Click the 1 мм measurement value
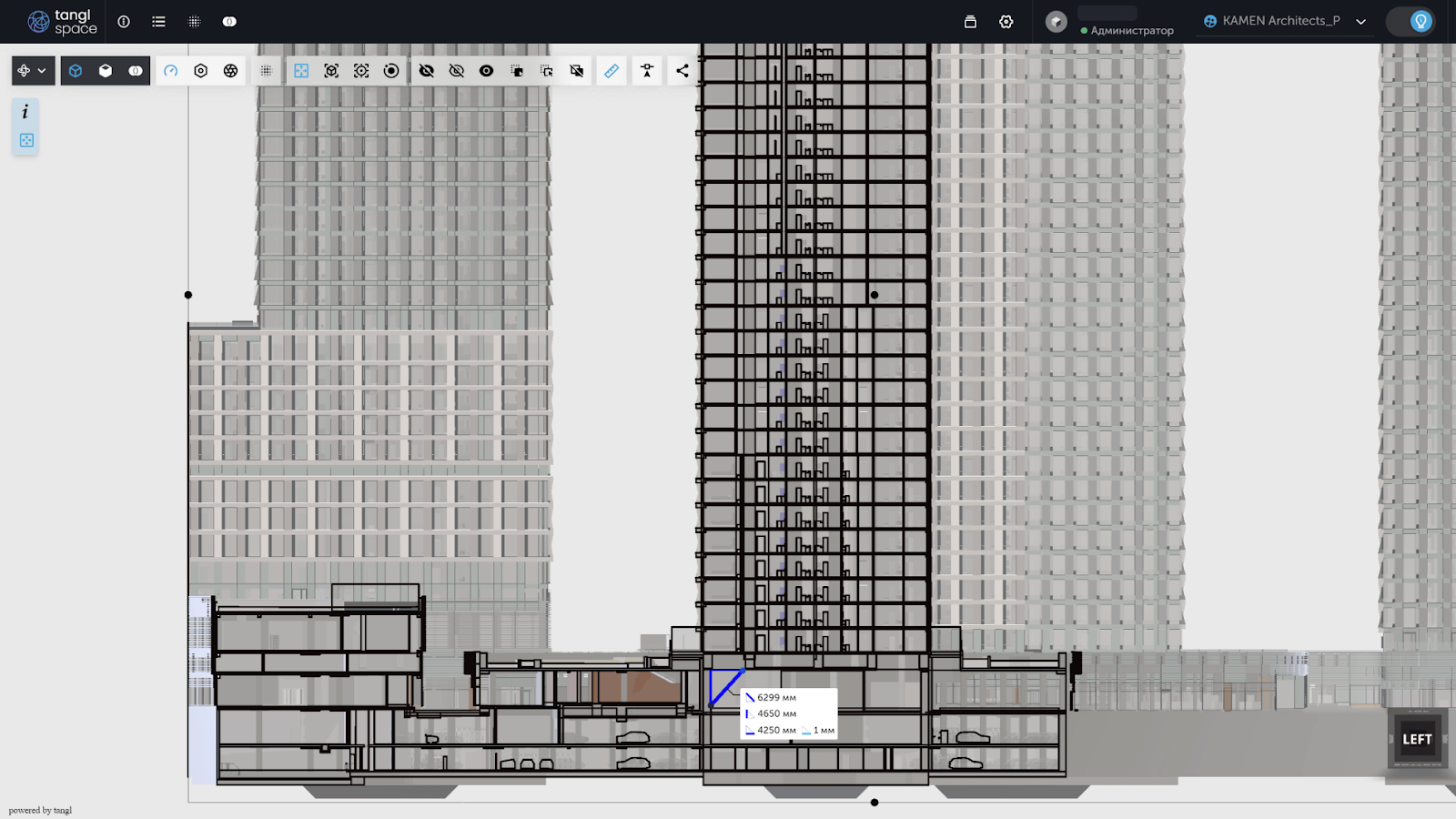This screenshot has height=819, width=1456. (x=824, y=731)
